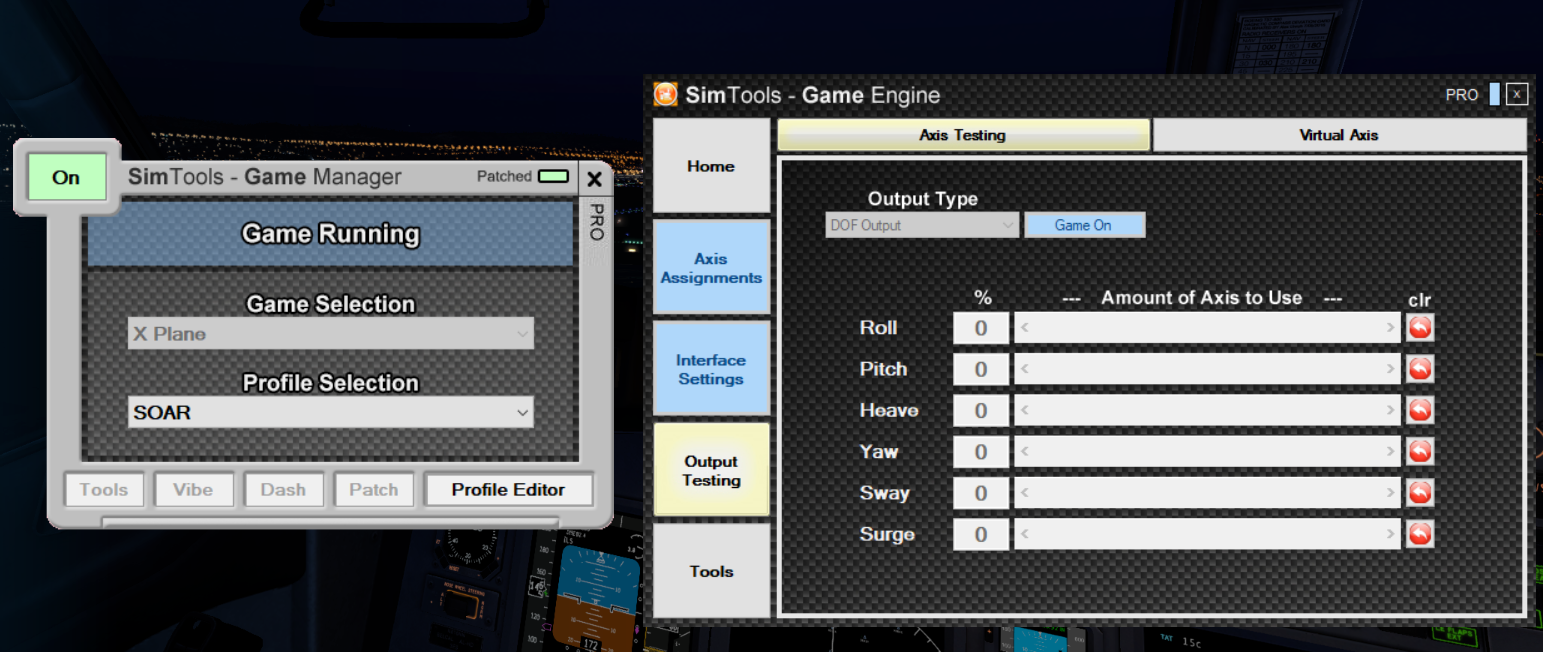Click the Roll slider left arrow

coord(1024,327)
